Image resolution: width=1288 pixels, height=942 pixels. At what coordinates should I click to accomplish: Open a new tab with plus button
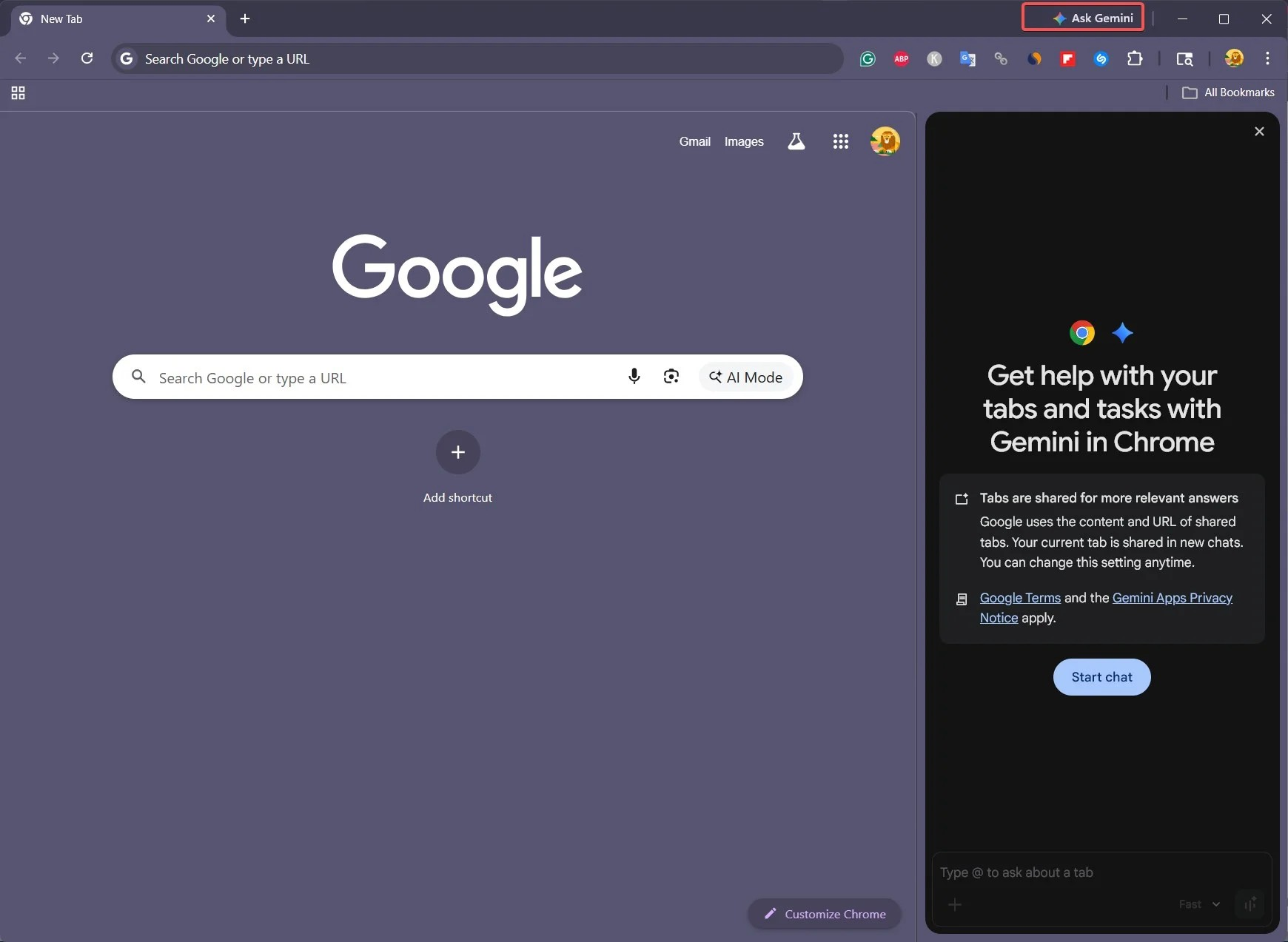pos(245,18)
